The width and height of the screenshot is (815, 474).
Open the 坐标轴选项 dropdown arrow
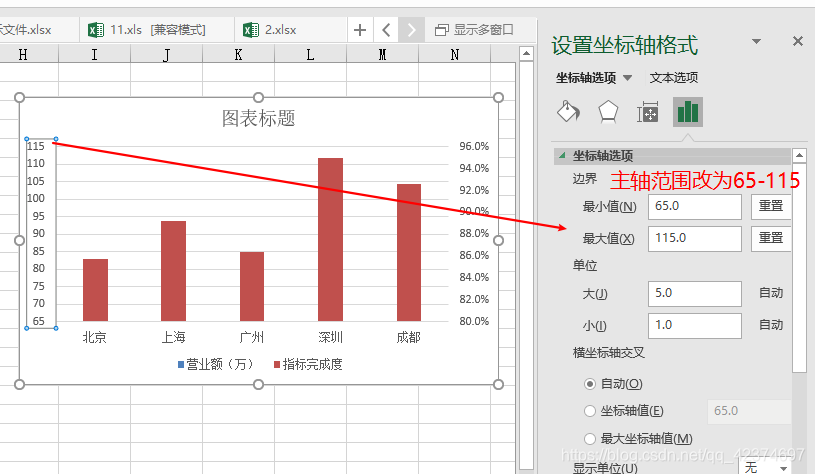pos(627,78)
